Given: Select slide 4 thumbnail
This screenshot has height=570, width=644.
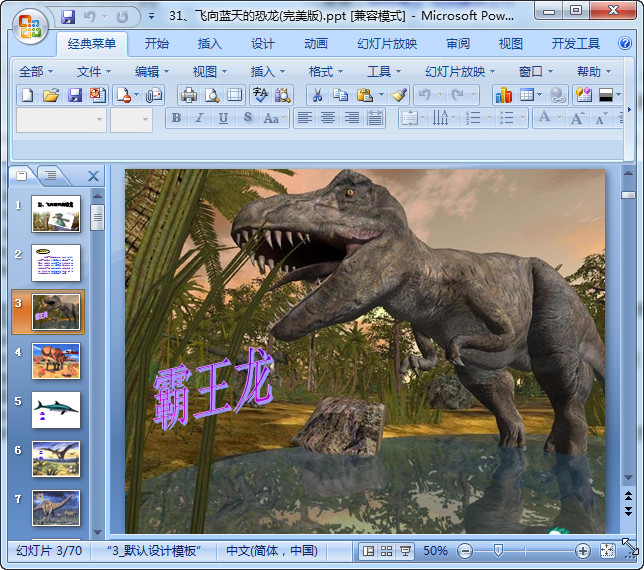Looking at the screenshot, I should pos(56,361).
